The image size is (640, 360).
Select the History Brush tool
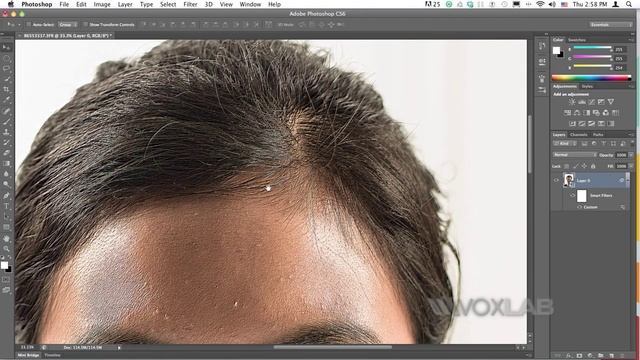click(6, 142)
